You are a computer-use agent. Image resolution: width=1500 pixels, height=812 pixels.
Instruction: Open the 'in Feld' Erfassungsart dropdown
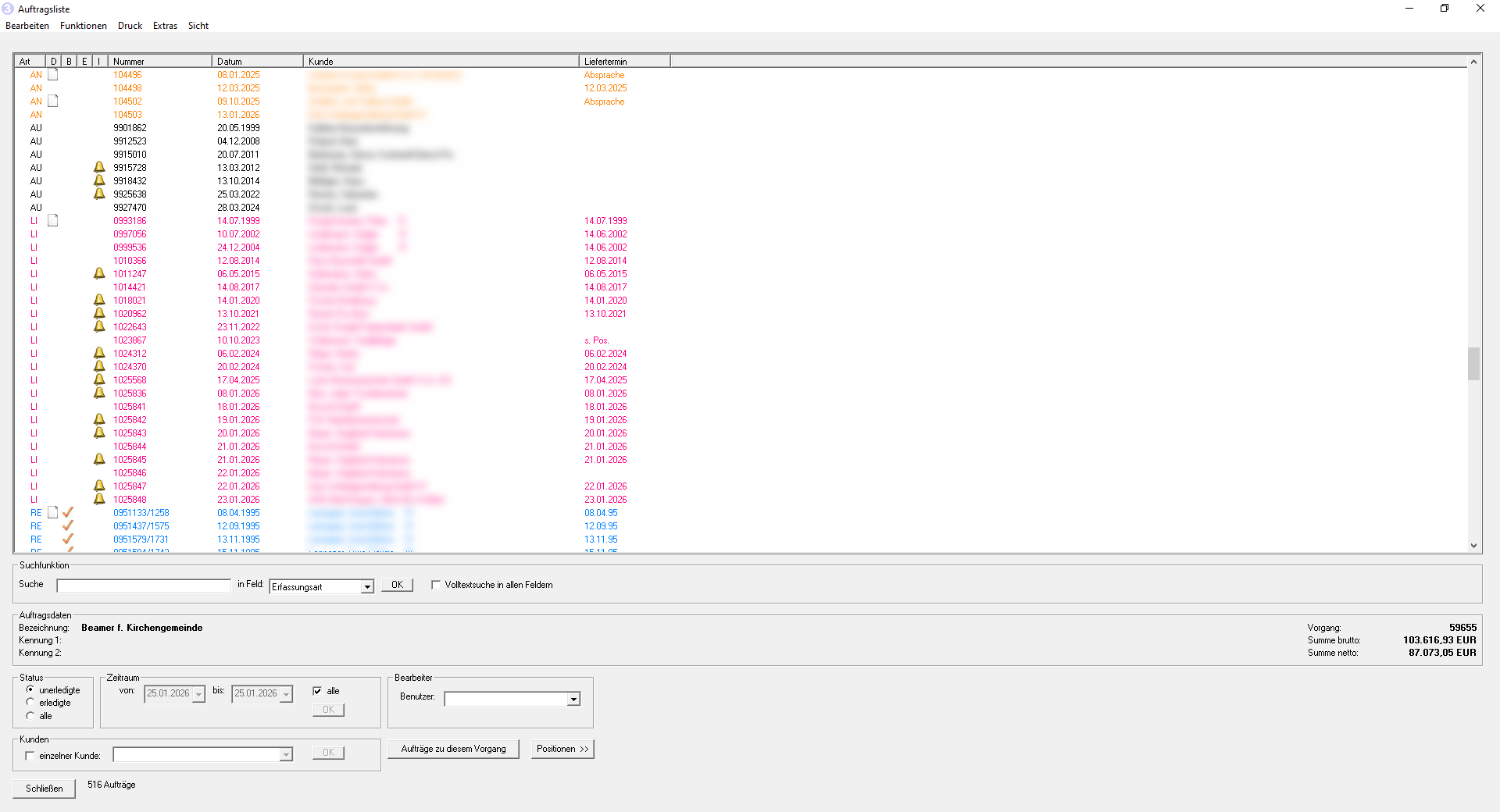pyautogui.click(x=366, y=587)
